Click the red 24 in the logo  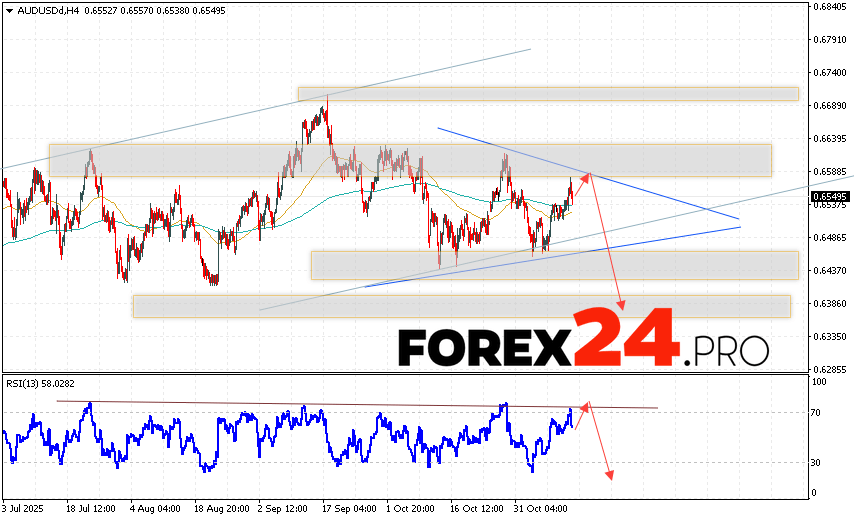point(626,338)
